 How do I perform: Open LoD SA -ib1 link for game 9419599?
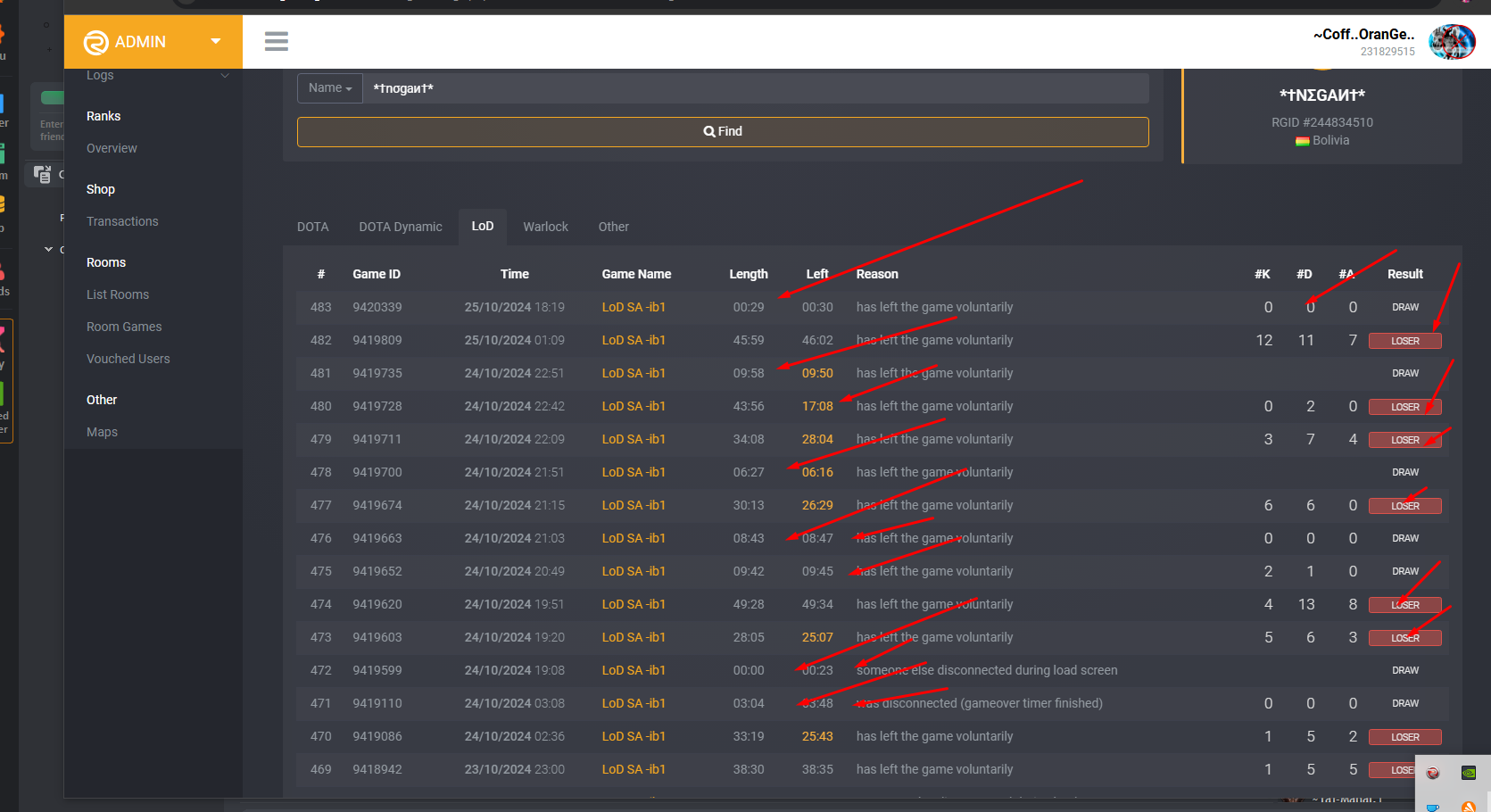pyautogui.click(x=634, y=670)
